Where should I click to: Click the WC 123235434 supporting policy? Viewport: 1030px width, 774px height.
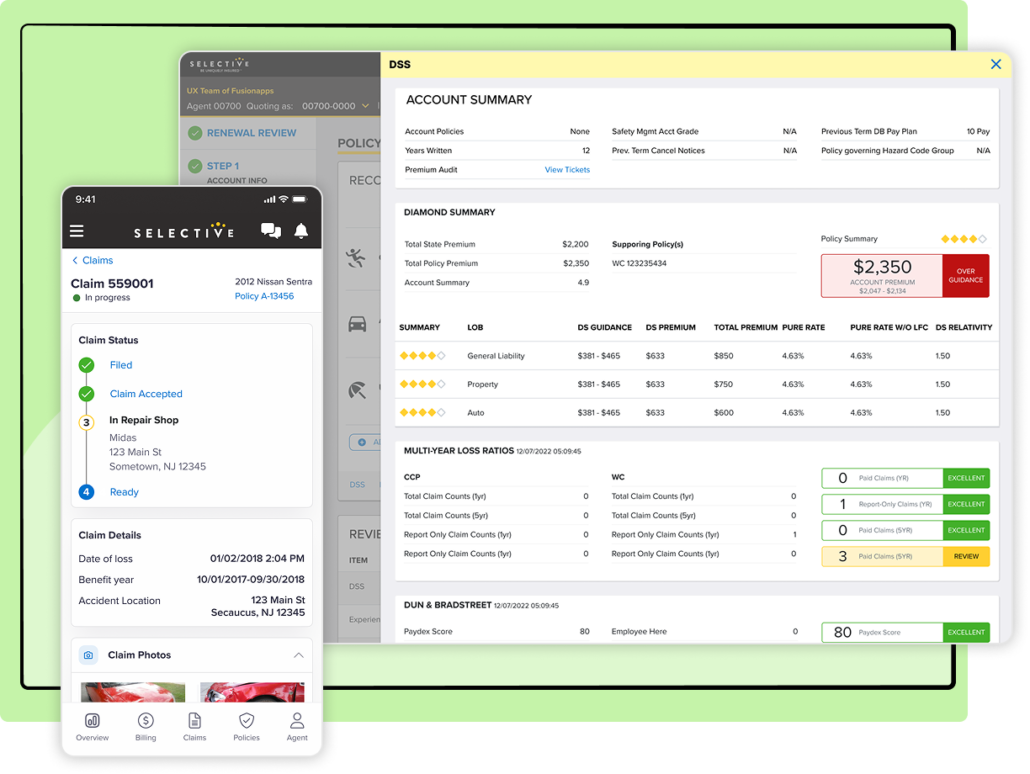click(639, 263)
